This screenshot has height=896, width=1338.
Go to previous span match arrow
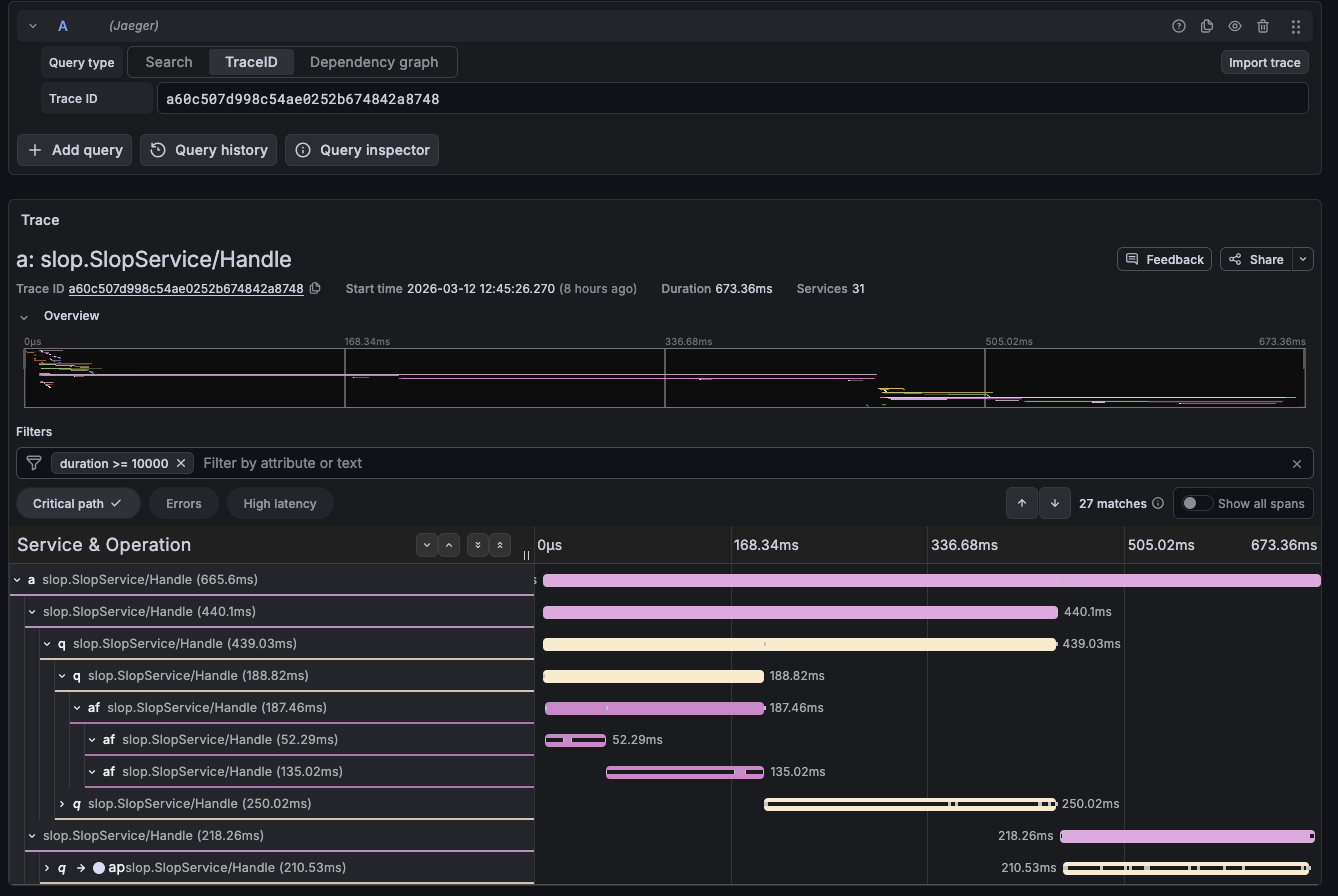1021,503
